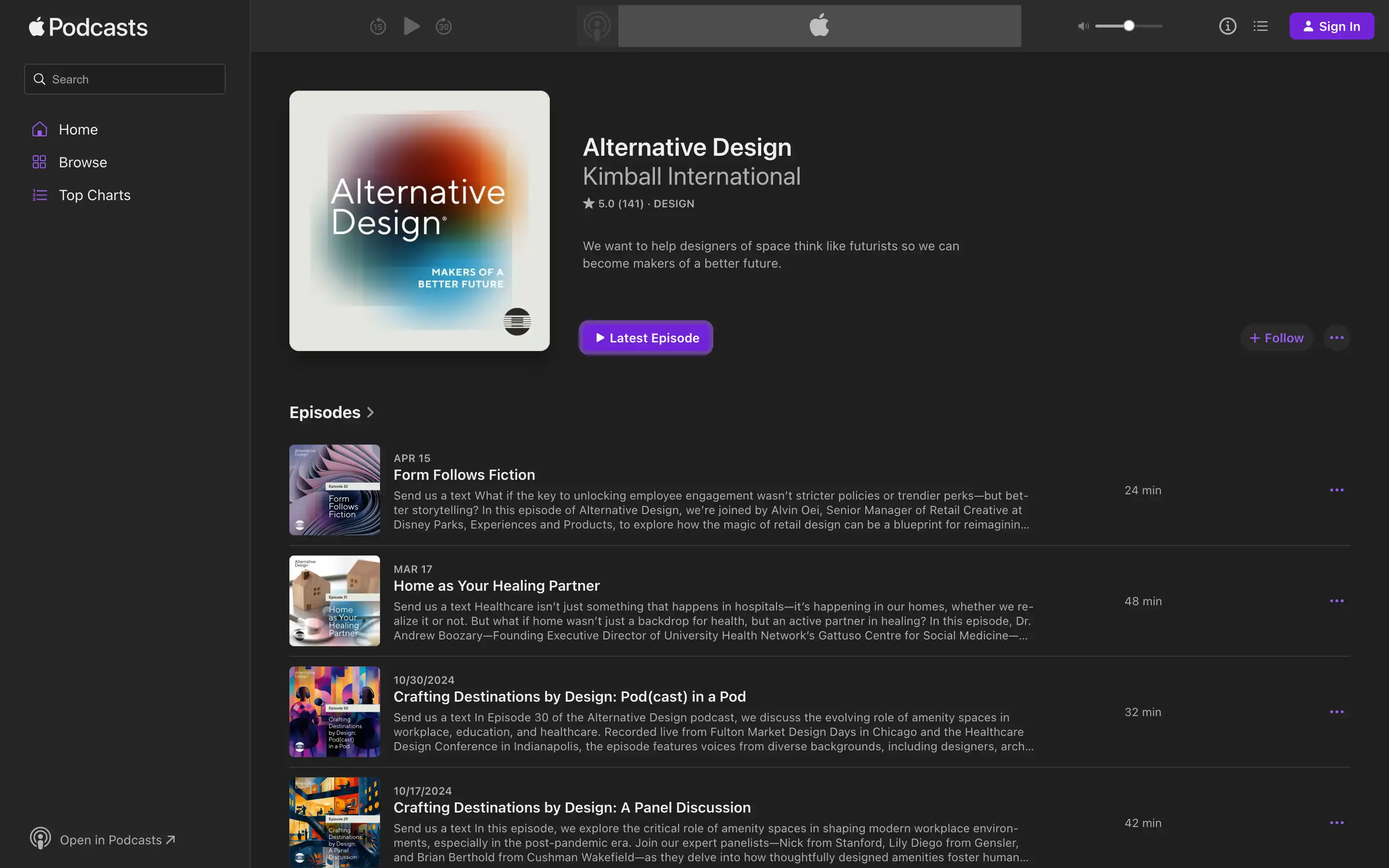The height and width of the screenshot is (868, 1389).
Task: Click the Pod(cast) in a Pod thumbnail
Action: point(335,711)
